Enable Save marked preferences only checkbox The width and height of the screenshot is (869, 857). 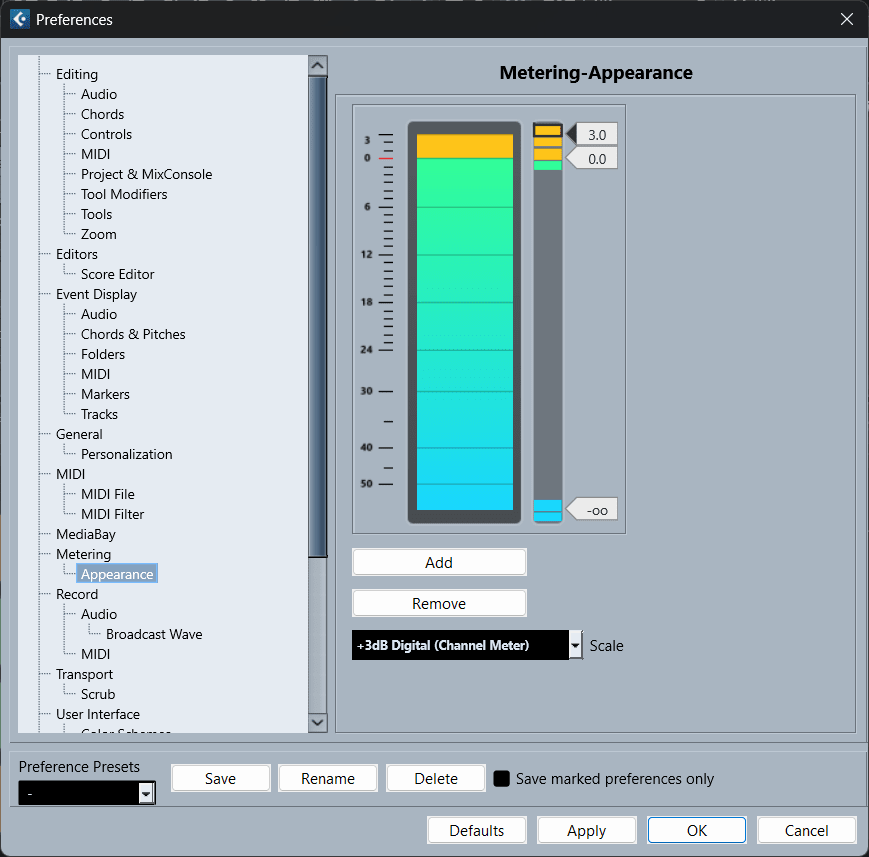502,778
